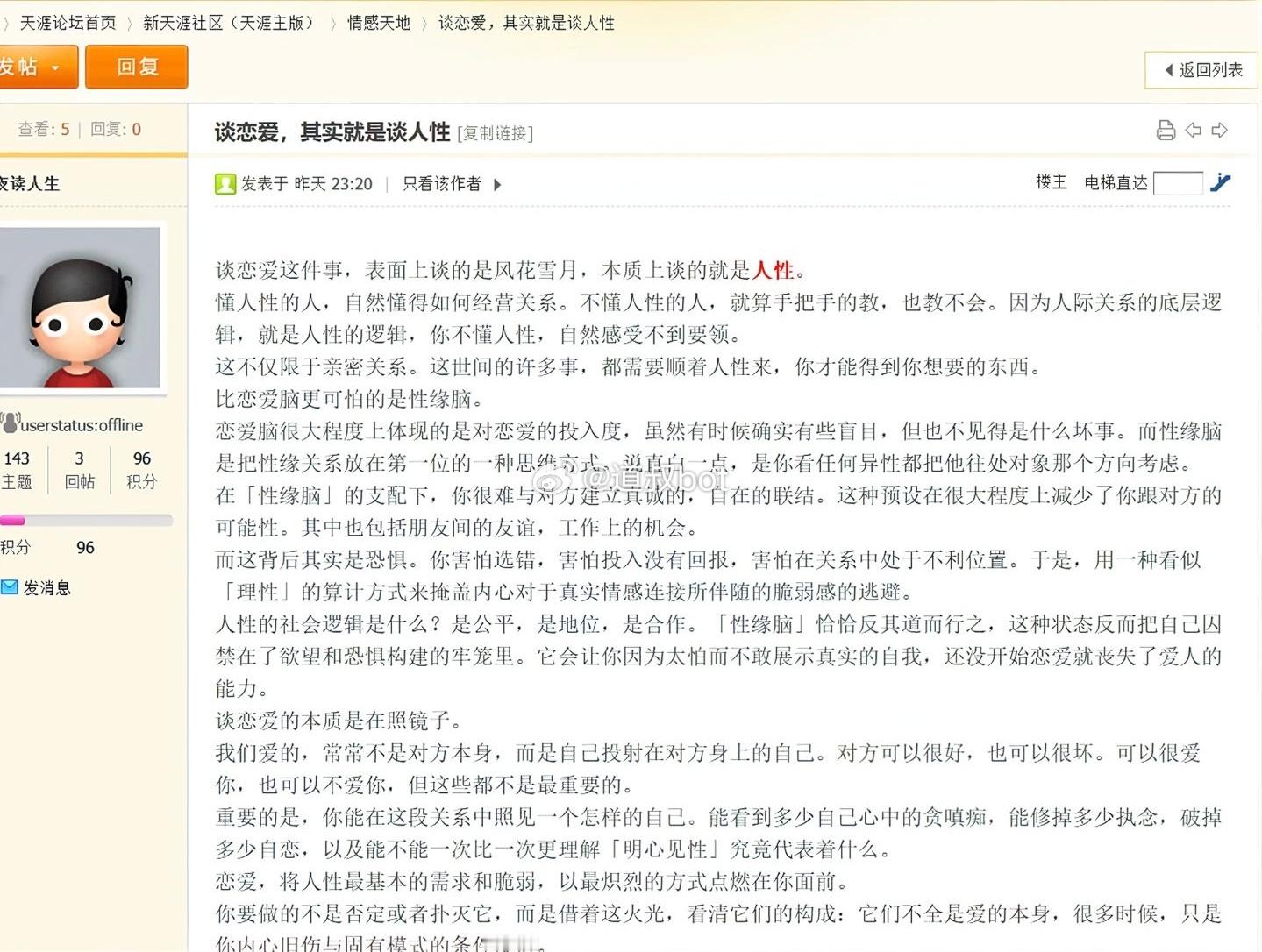This screenshot has height=952, width=1262.
Task: Click the 返回列表 button
Action: pos(1201,70)
